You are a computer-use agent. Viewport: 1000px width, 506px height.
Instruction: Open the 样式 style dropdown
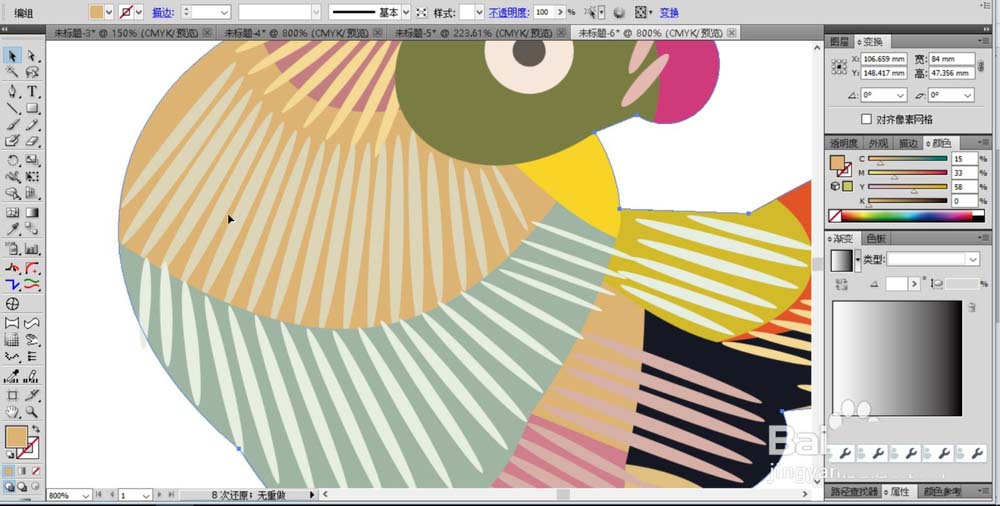point(480,12)
